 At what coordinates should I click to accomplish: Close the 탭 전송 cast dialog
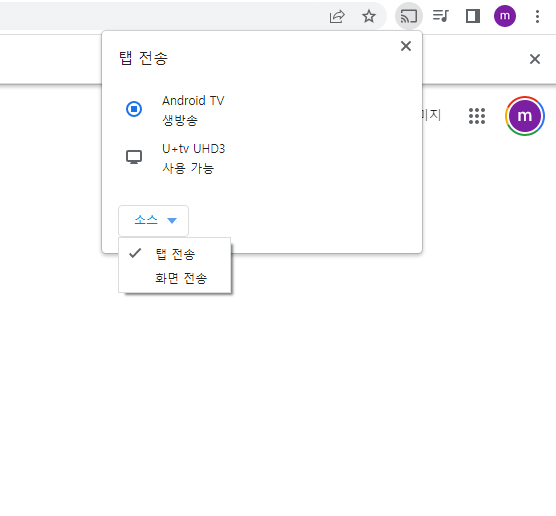click(x=406, y=46)
